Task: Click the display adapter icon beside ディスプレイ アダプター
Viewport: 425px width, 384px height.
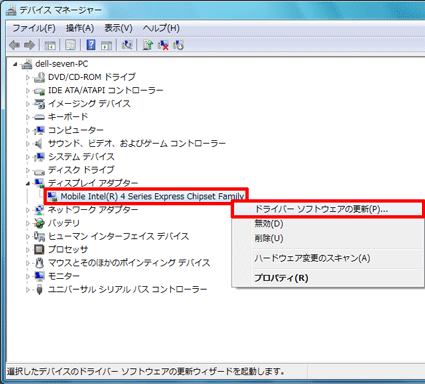Action: click(x=39, y=183)
